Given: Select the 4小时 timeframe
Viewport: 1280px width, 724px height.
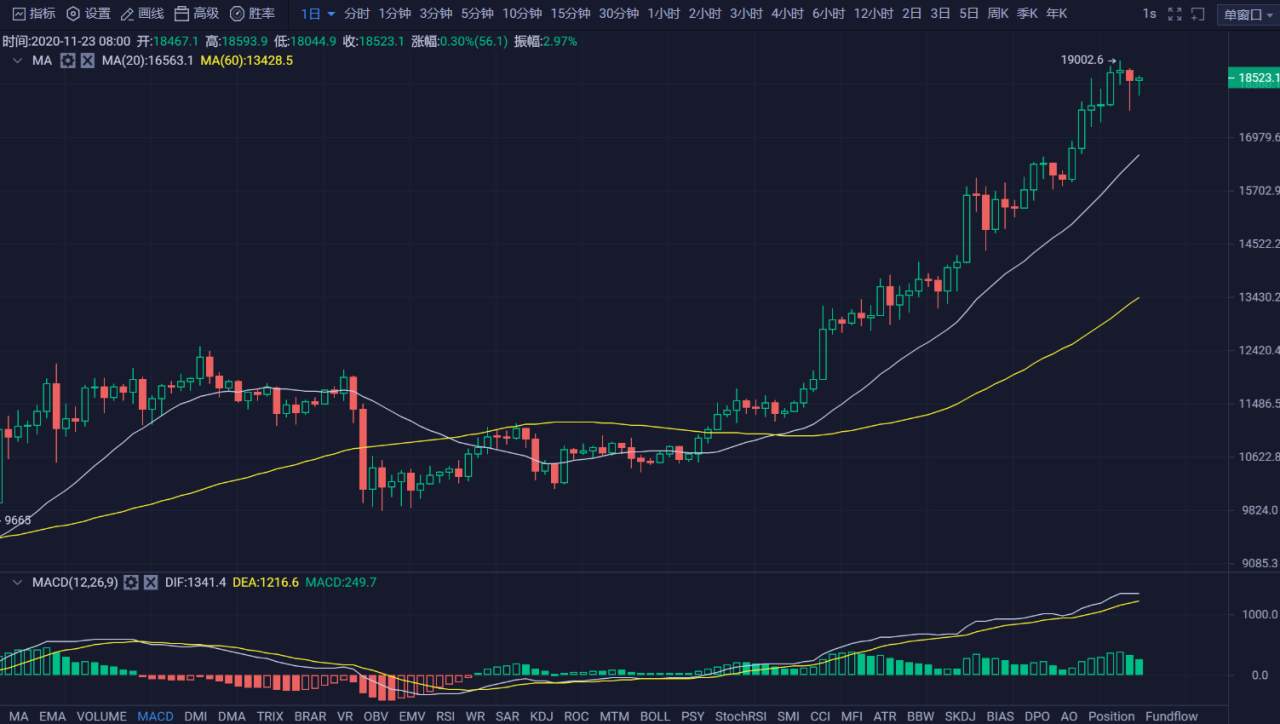Looking at the screenshot, I should point(787,14).
